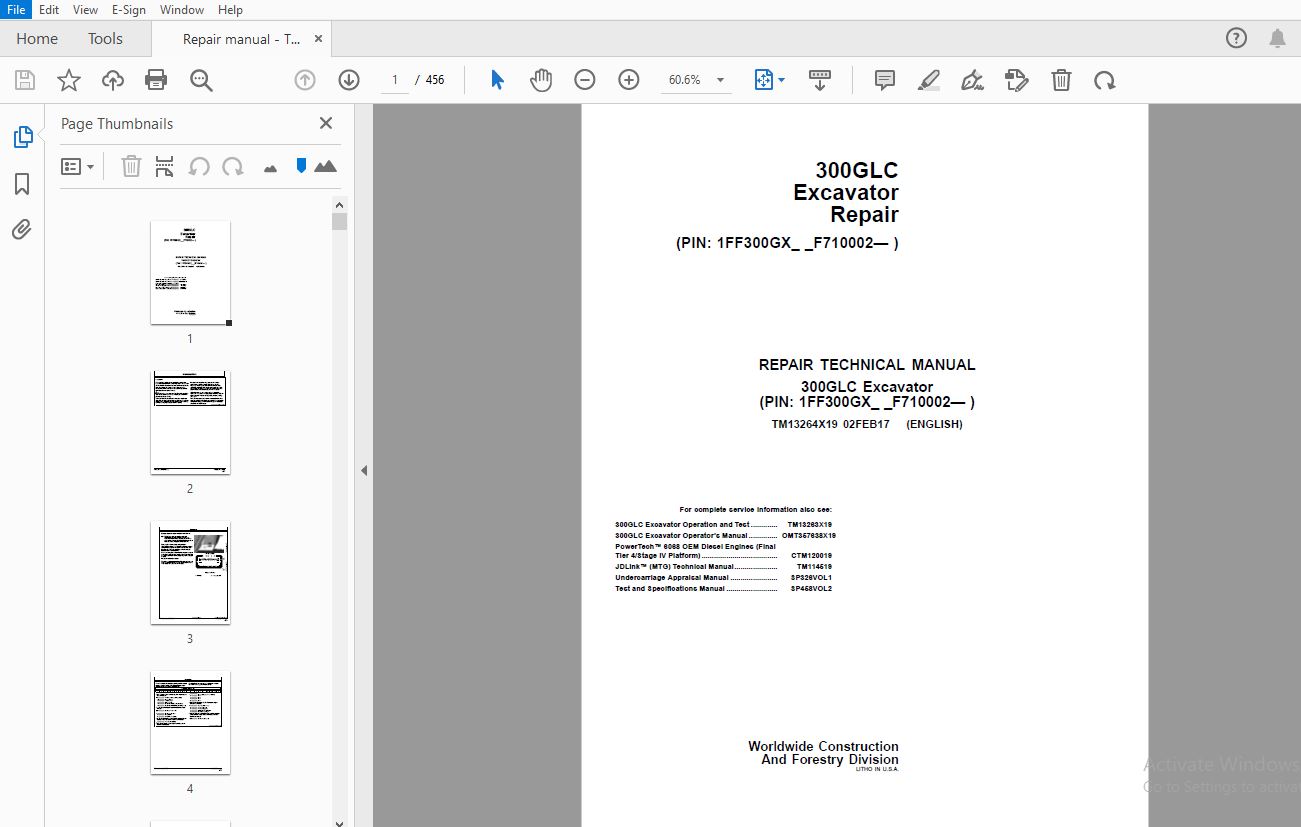Select page 4 thumbnail
Screen dimensions: 1301x827
tap(190, 722)
